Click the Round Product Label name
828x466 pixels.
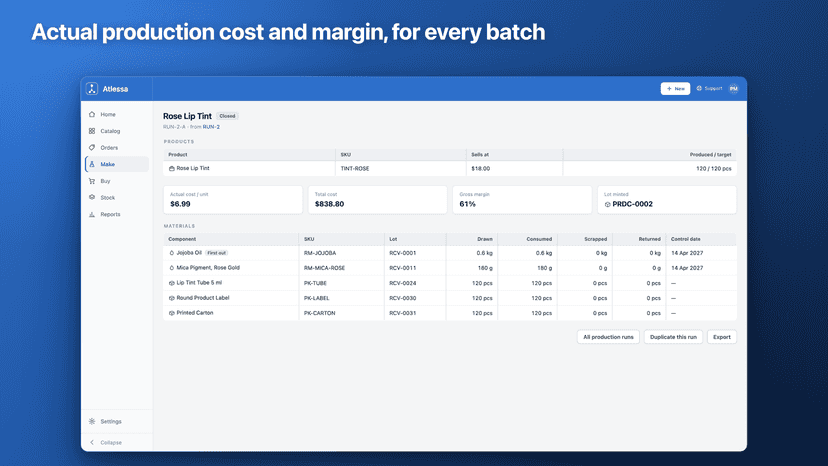point(203,298)
